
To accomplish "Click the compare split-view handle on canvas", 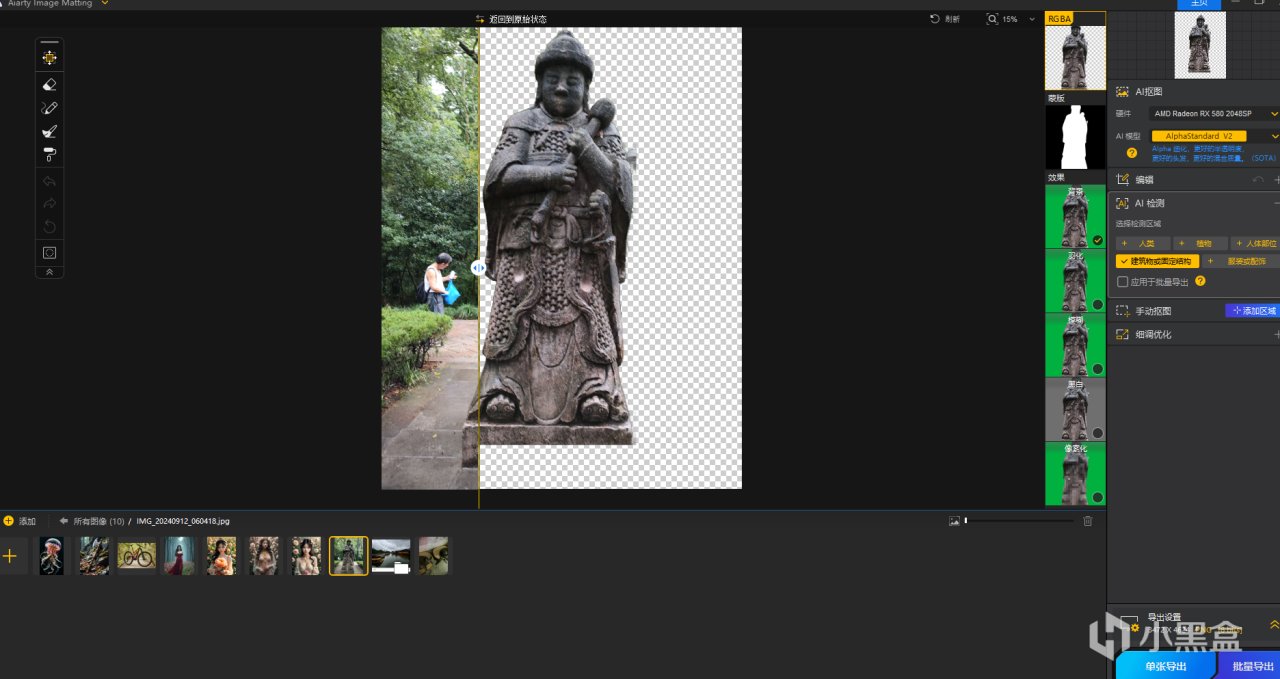I will pos(478,268).
